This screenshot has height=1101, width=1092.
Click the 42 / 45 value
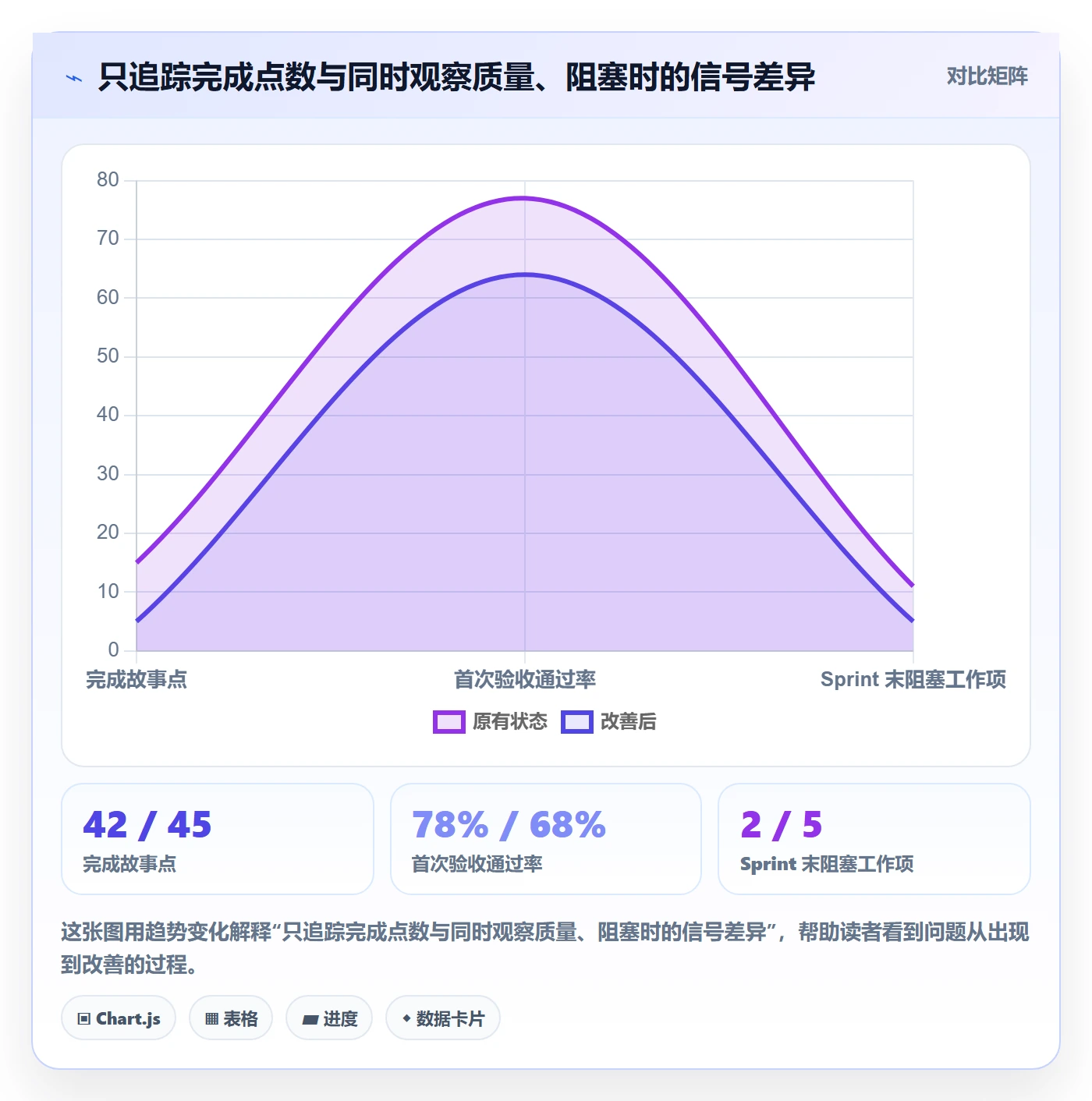[x=147, y=825]
